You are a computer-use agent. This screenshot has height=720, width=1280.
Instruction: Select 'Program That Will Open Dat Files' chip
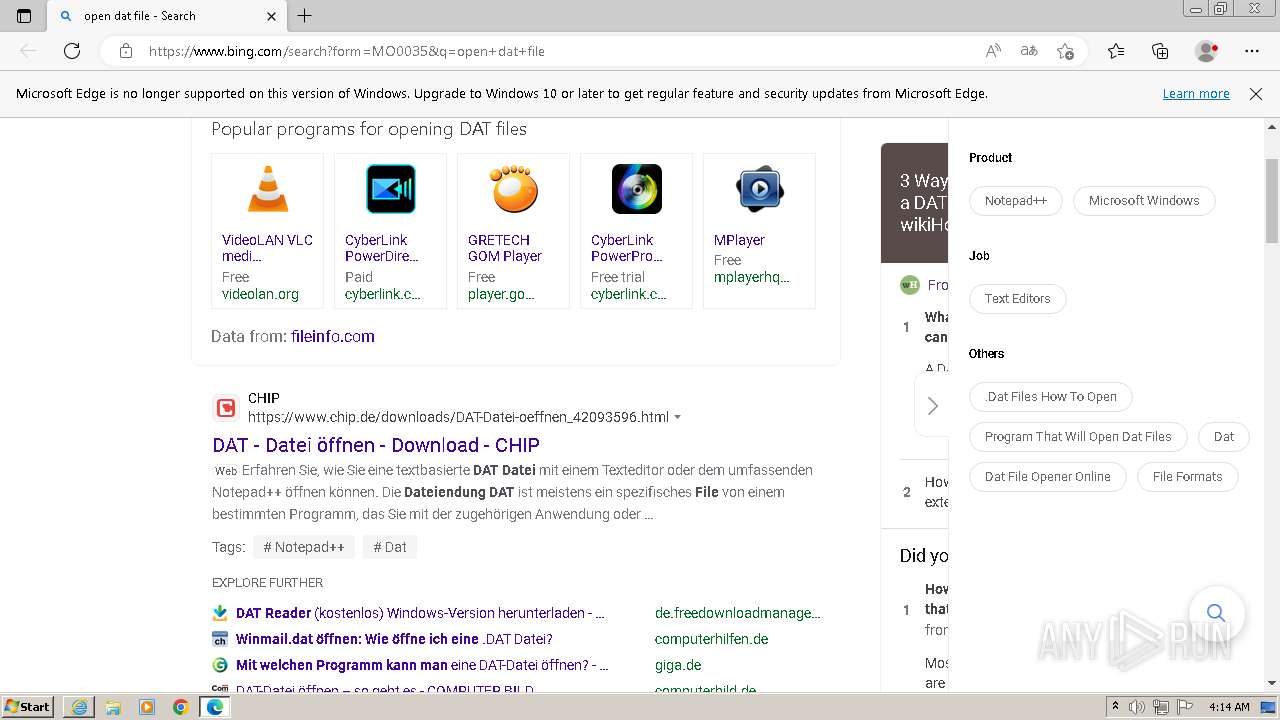[x=1078, y=437]
